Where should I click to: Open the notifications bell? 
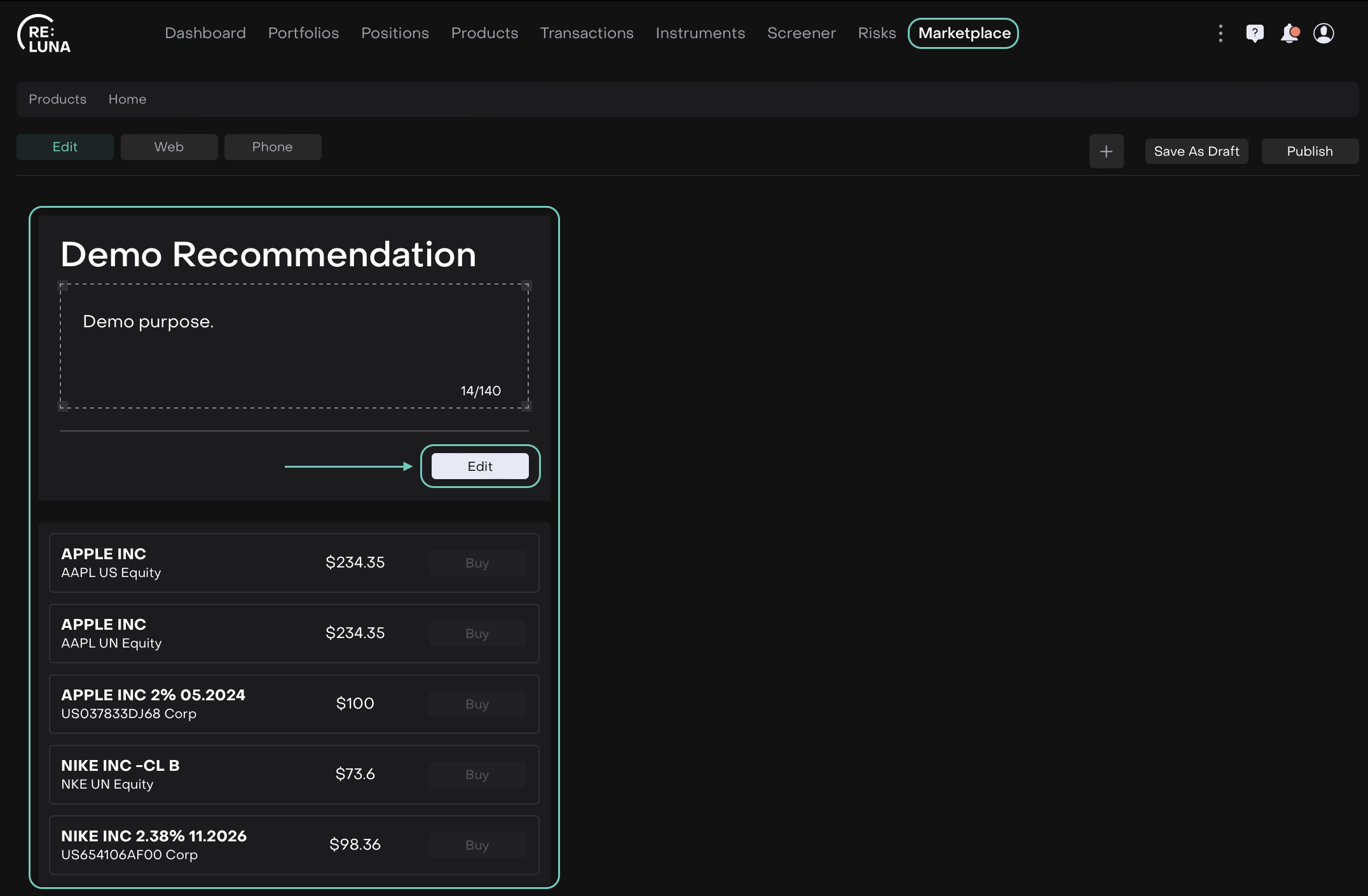point(1289,33)
